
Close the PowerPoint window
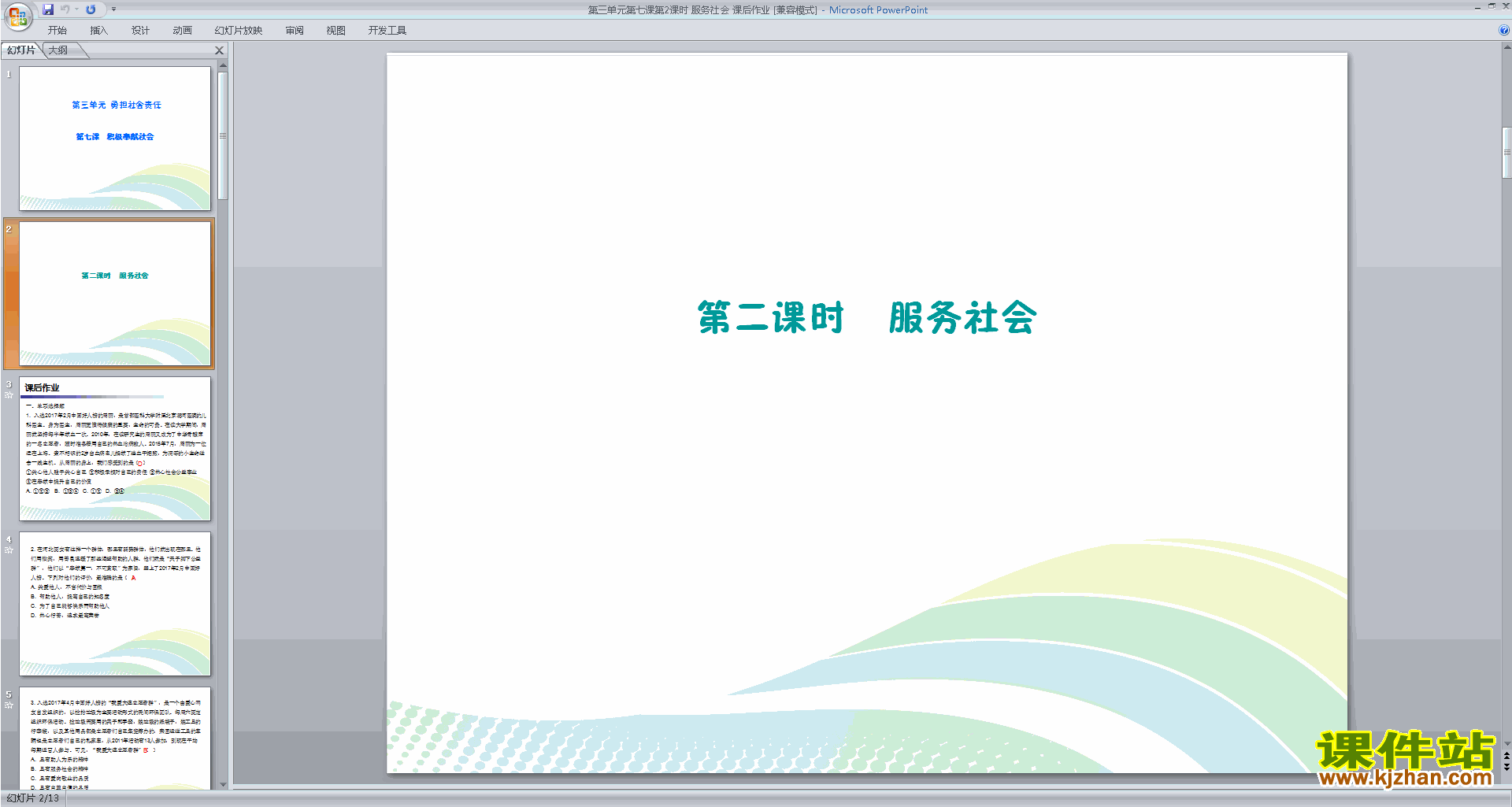point(1506,6)
